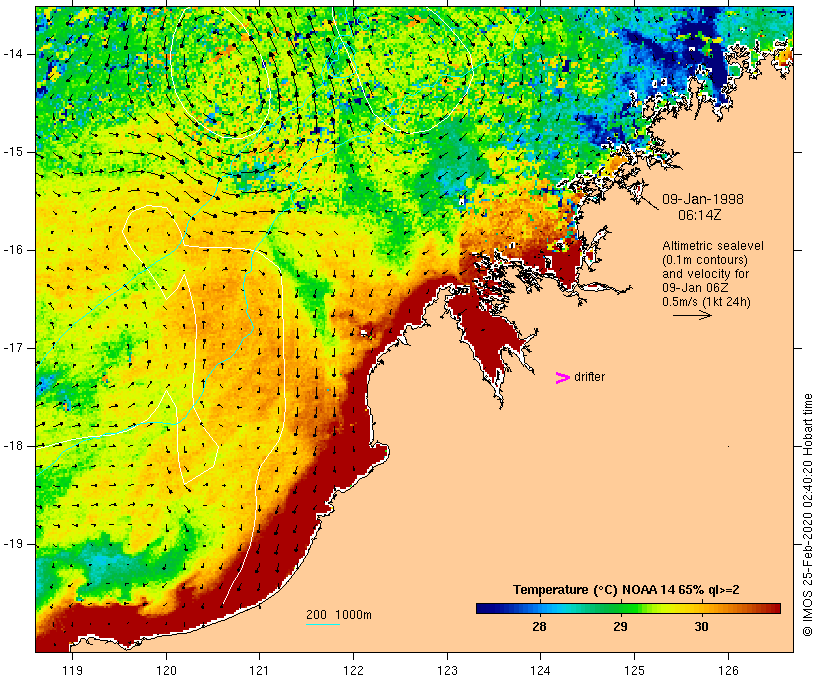Click the '(0.1m contours)' text

[705, 260]
